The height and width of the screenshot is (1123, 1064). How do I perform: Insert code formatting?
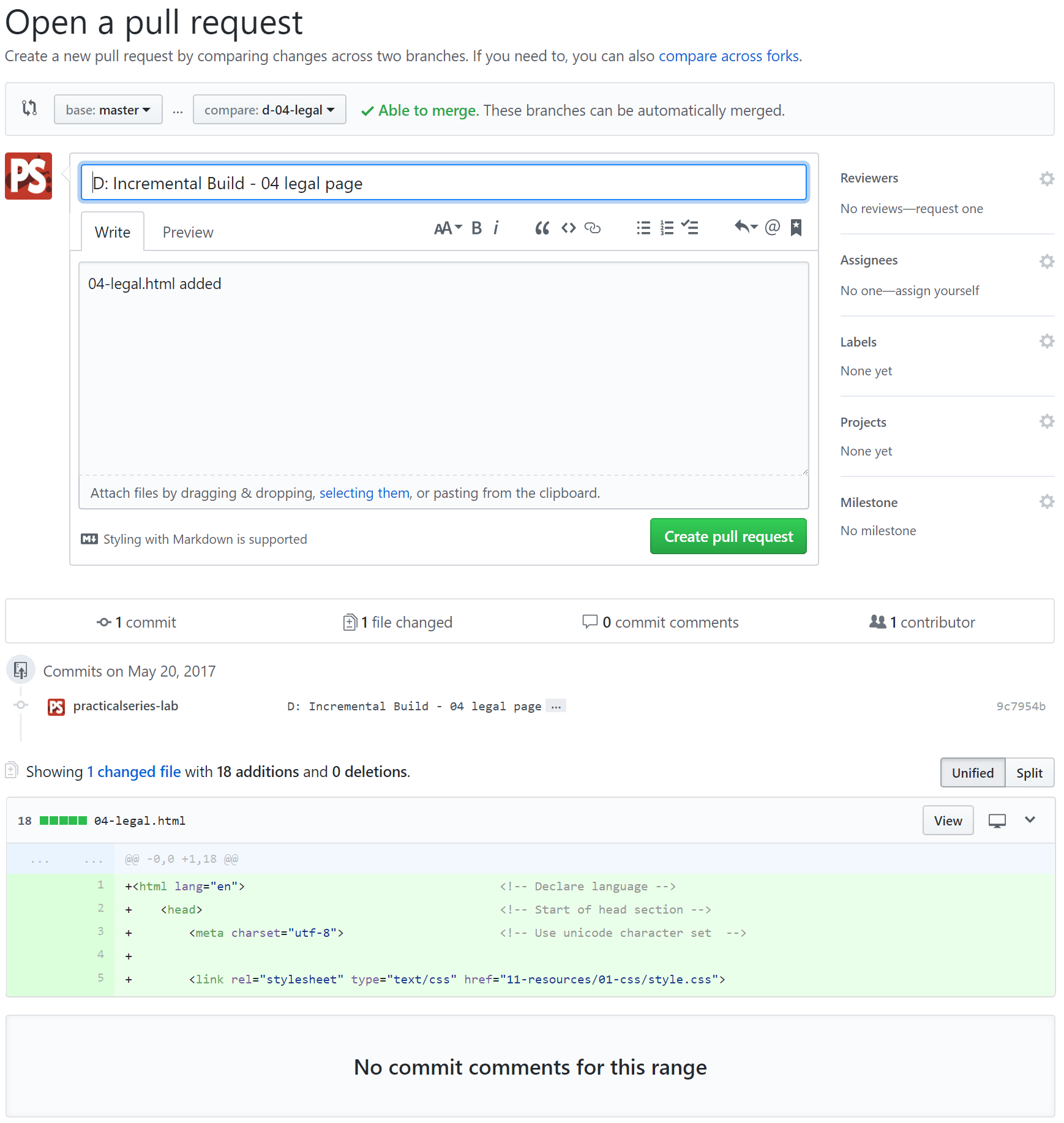coord(568,228)
